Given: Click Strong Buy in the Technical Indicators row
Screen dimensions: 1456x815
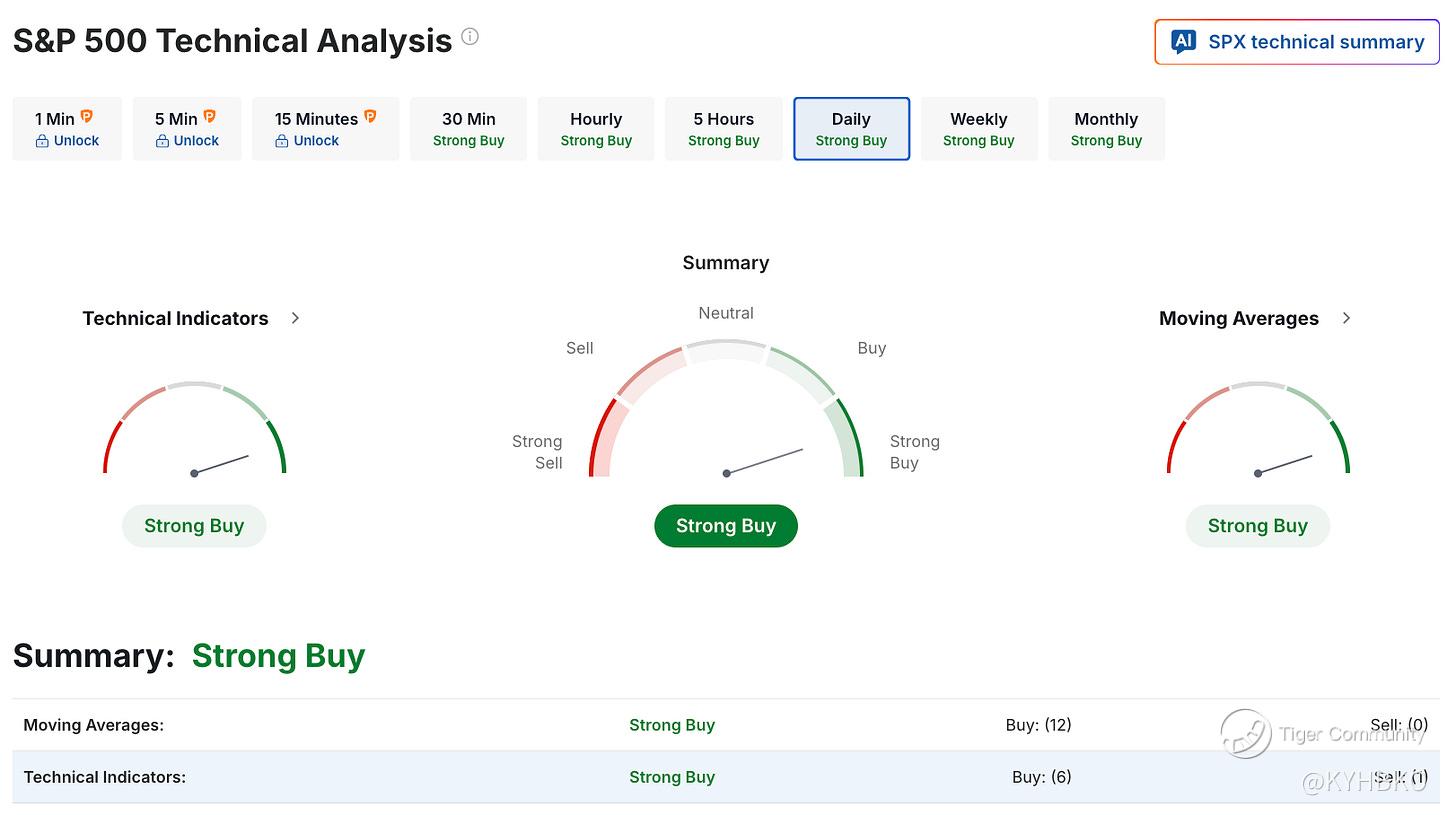Looking at the screenshot, I should tap(672, 777).
